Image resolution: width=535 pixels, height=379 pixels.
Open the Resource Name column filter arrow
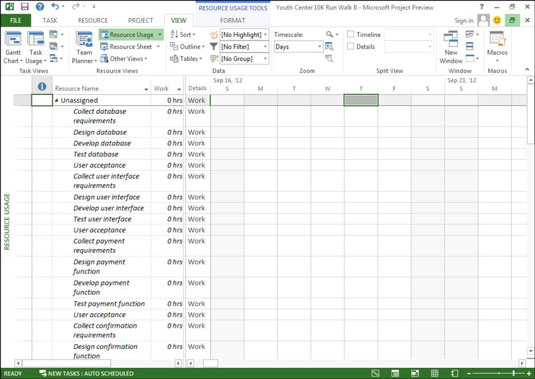tap(146, 89)
